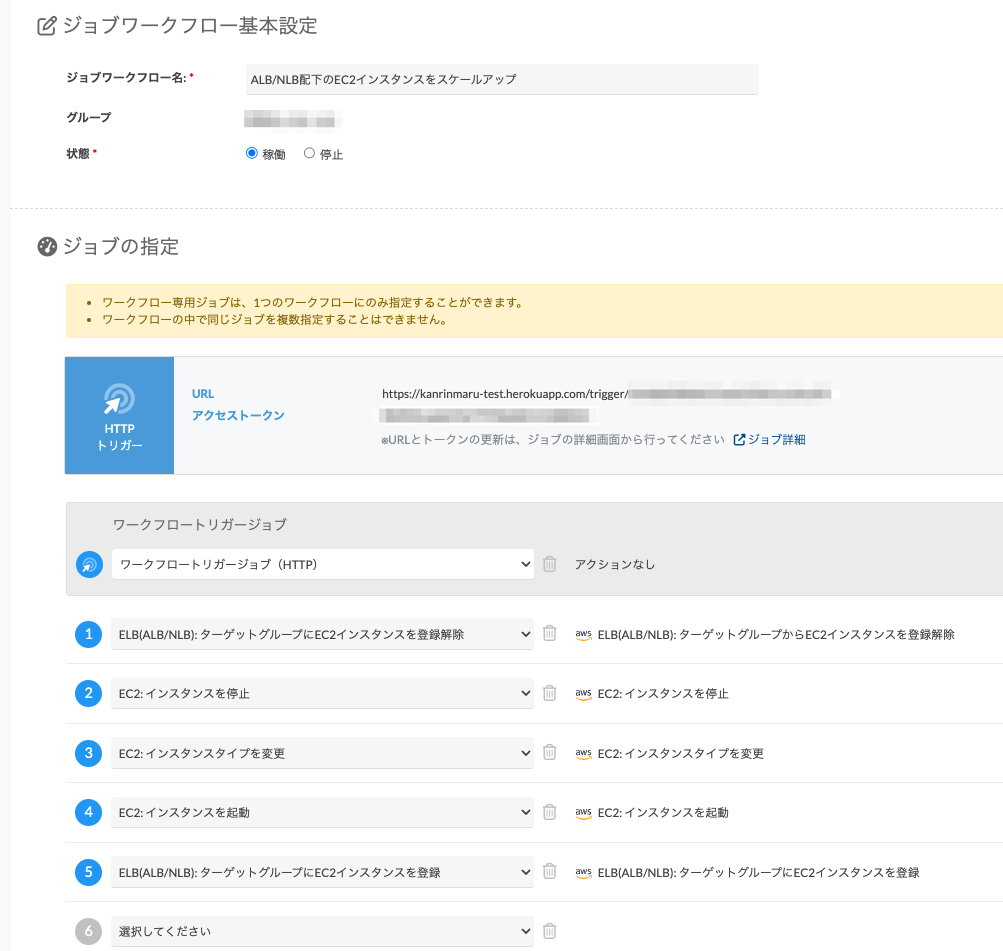Click the ジョブワークフロー基本設定 heading
Screen dimensions: 1003x951
click(x=190, y=26)
